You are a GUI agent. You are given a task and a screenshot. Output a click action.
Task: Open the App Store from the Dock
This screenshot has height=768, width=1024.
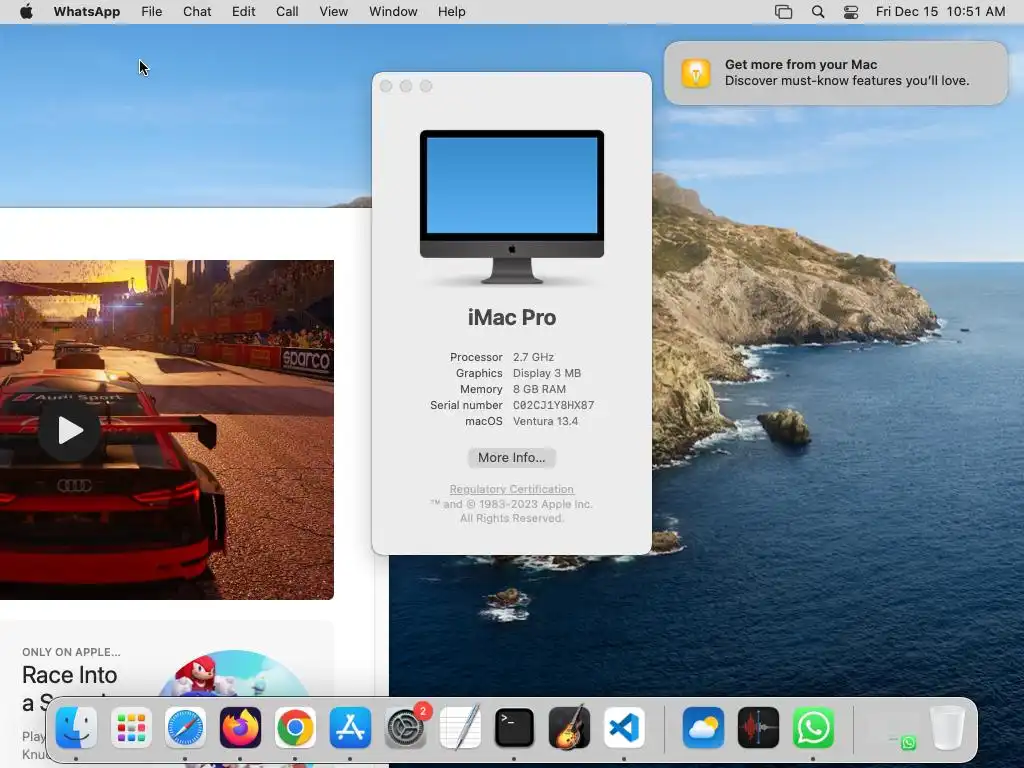coord(350,727)
